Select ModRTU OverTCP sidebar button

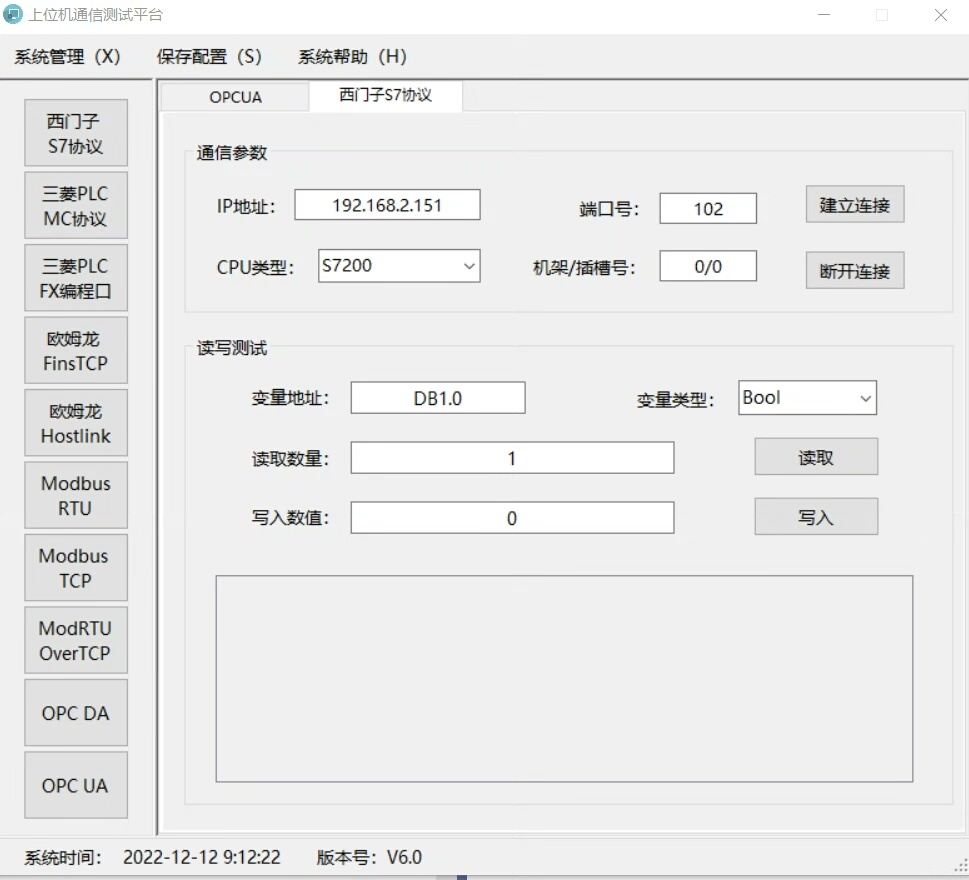coord(76,640)
